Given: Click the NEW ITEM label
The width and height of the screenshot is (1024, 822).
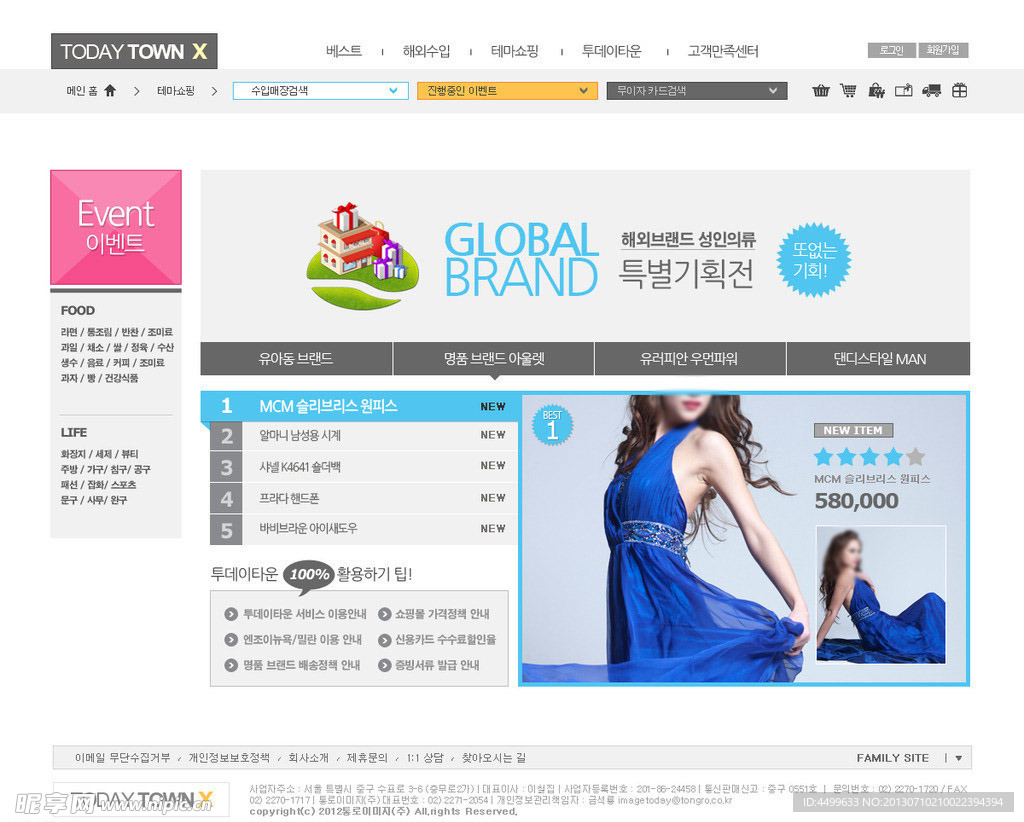Looking at the screenshot, I should point(854,430).
